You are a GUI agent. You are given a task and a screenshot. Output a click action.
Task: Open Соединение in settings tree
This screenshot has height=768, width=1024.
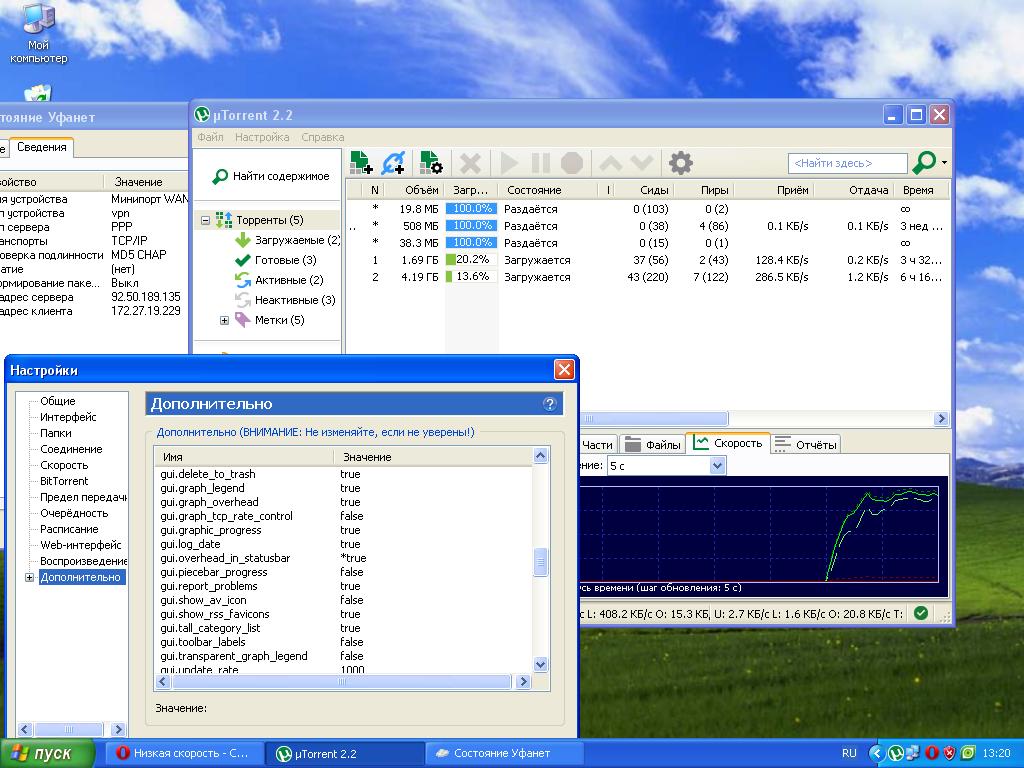pos(71,449)
